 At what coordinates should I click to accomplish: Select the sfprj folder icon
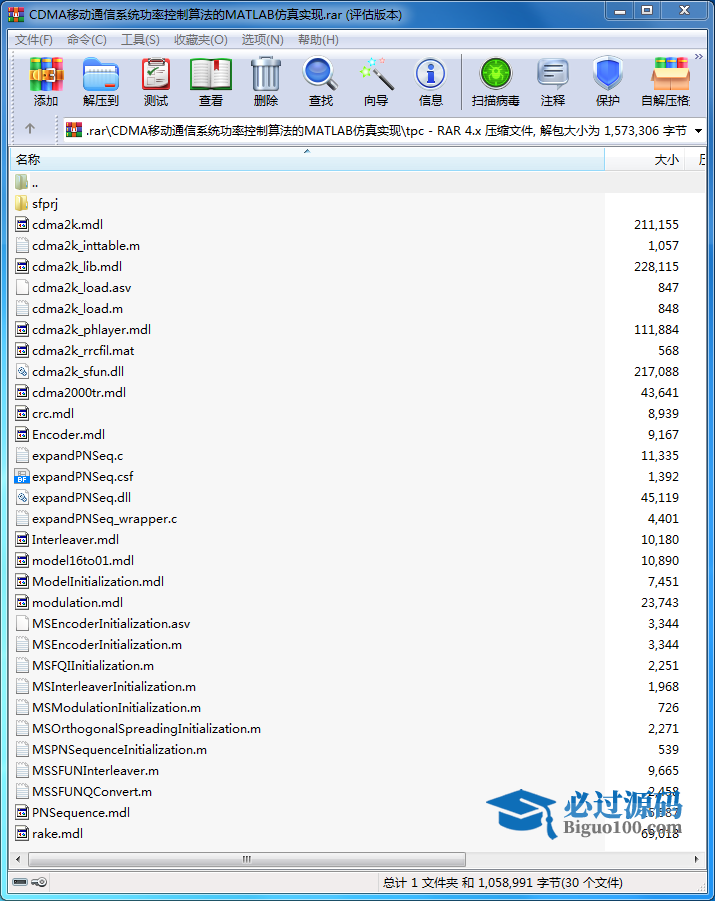coord(21,203)
